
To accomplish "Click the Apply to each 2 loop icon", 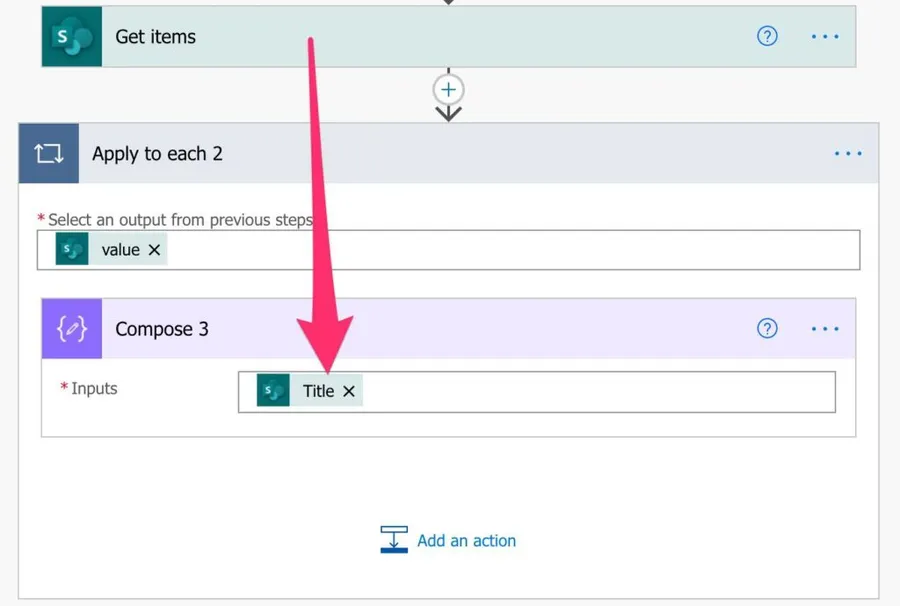I will click(49, 154).
